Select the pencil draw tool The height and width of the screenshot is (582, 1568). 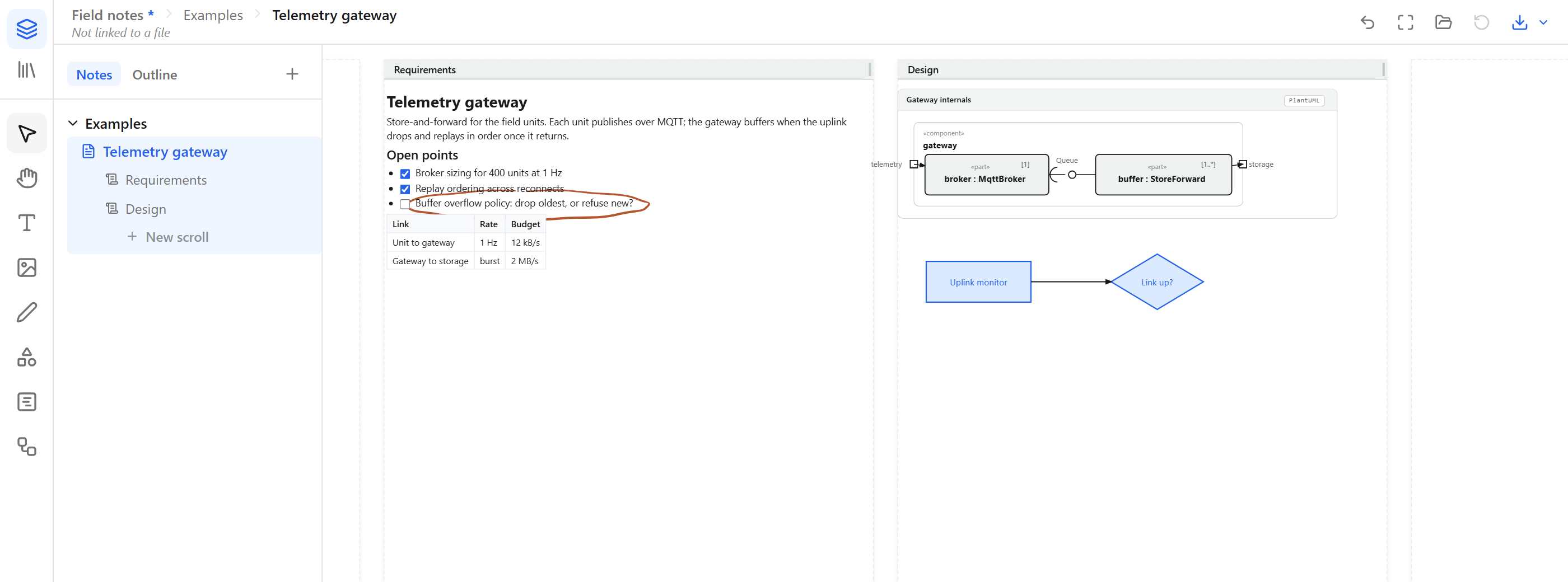(27, 313)
